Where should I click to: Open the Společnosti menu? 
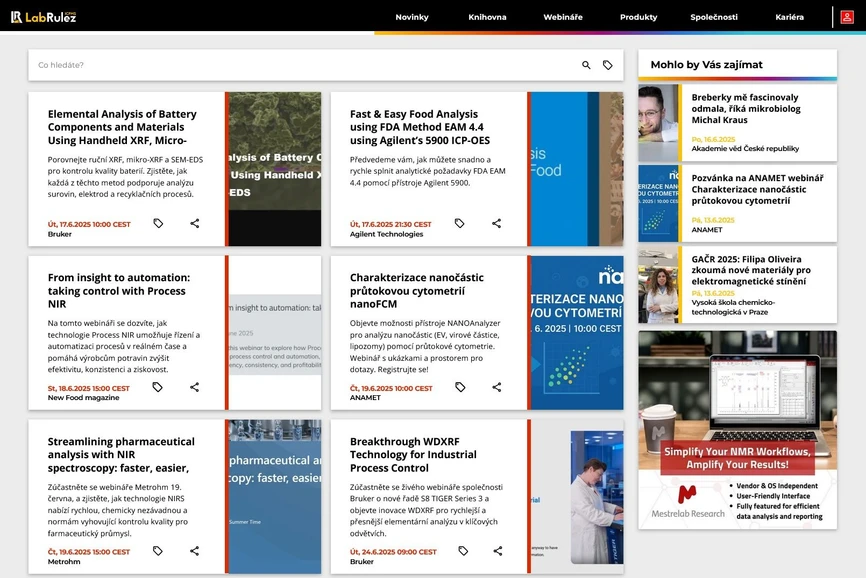click(x=714, y=17)
